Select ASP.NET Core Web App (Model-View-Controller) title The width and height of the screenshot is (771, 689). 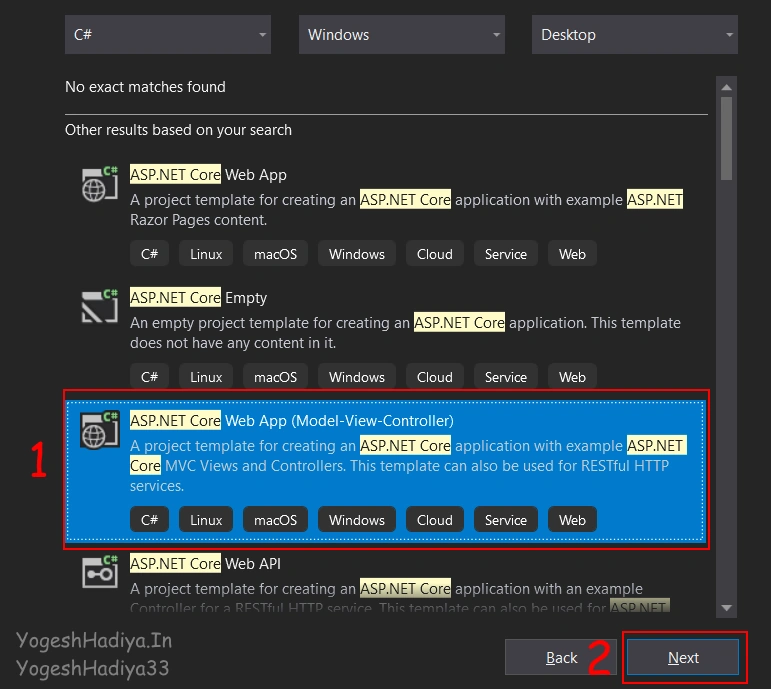292,420
